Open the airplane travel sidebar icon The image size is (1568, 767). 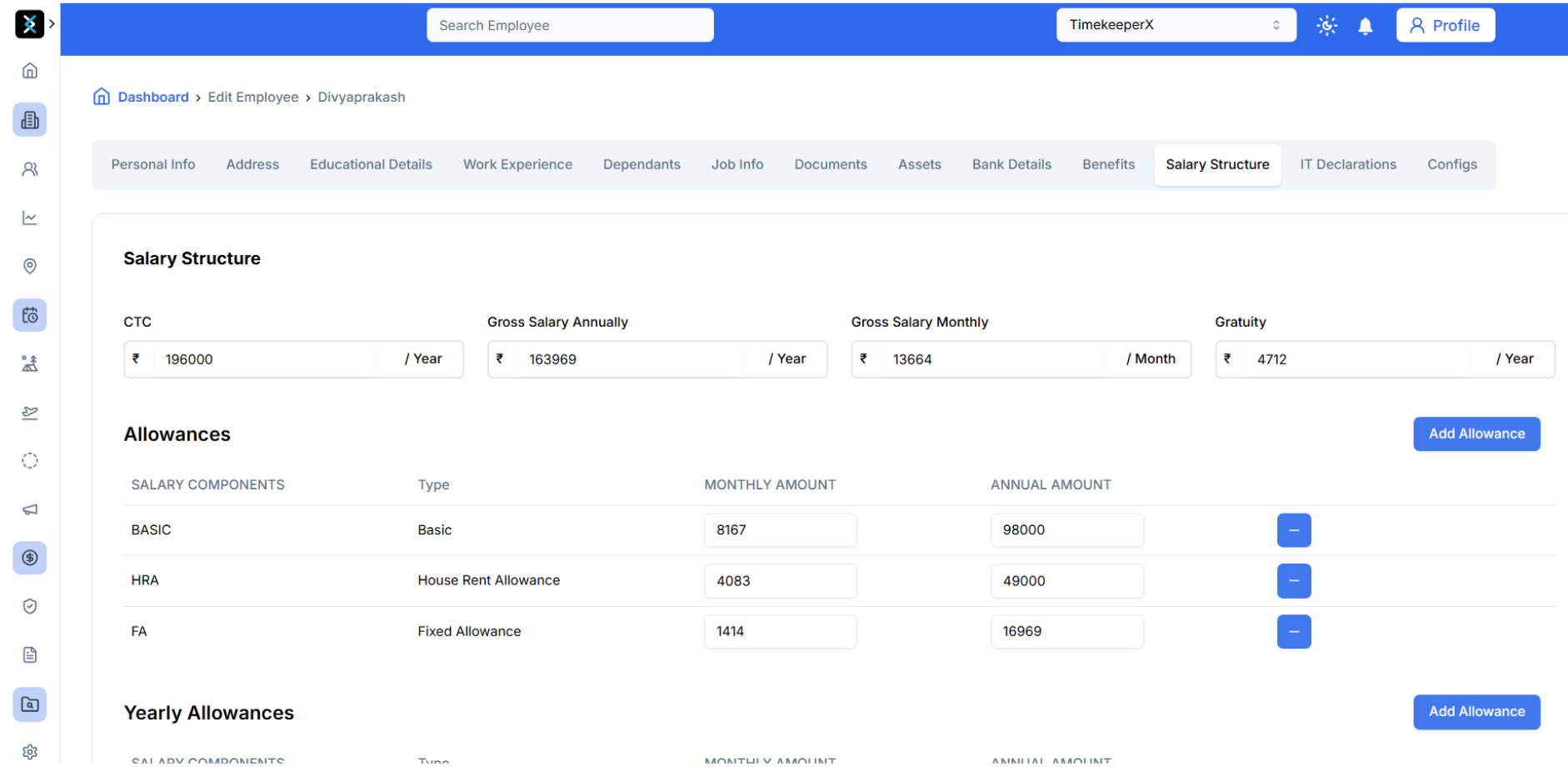[x=30, y=413]
